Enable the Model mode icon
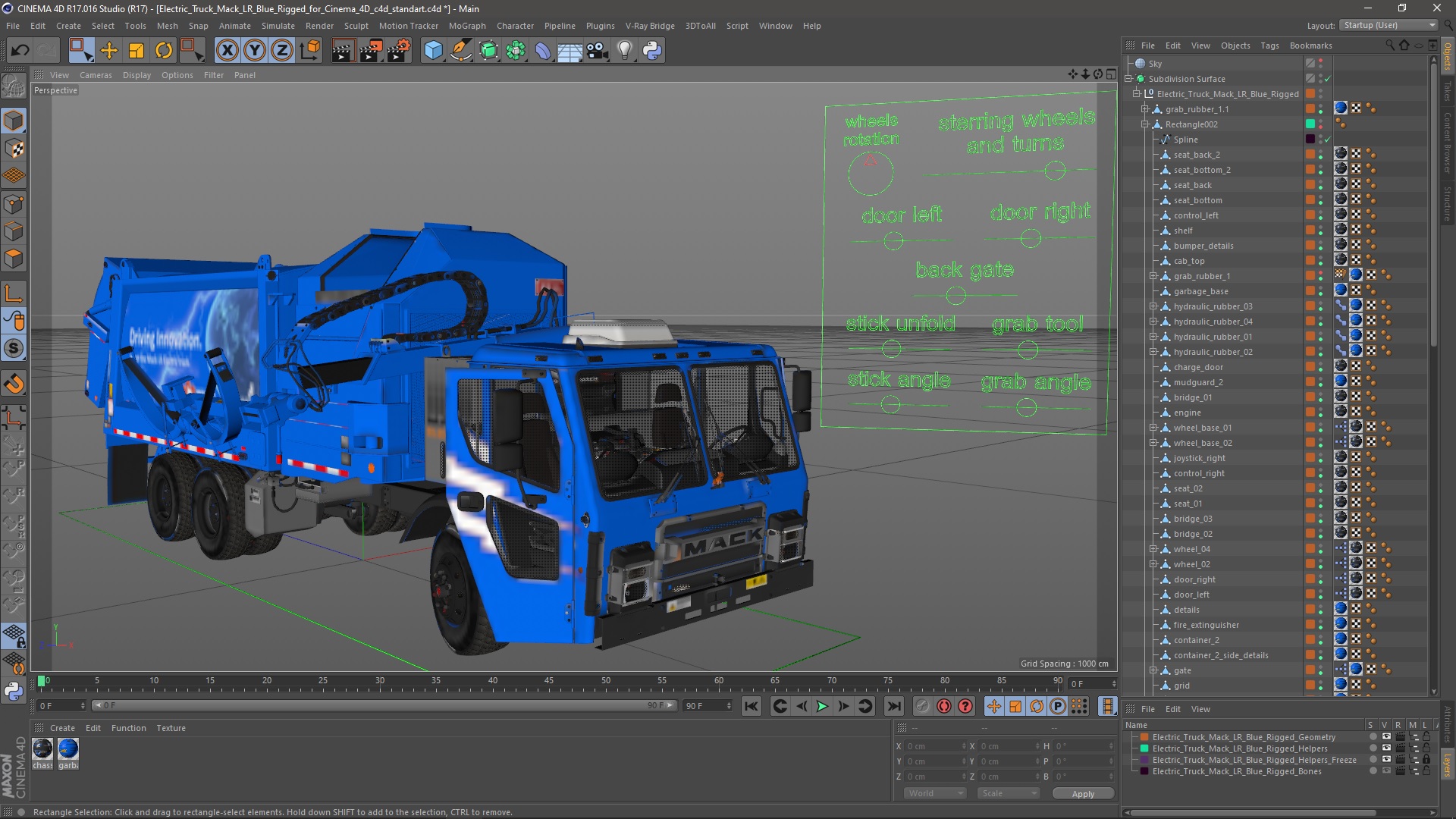The width and height of the screenshot is (1456, 819). 14,121
